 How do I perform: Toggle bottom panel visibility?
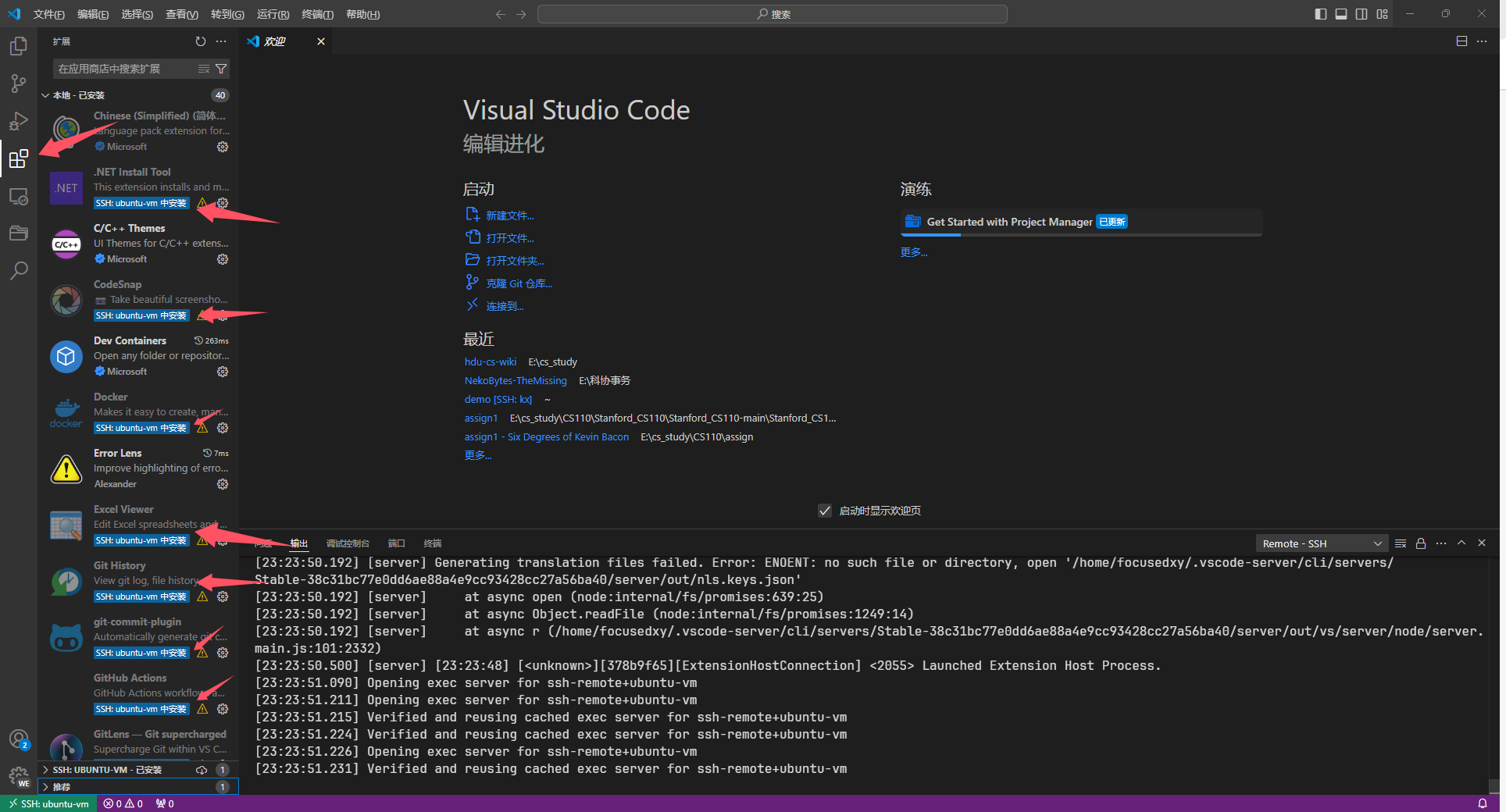(1341, 14)
